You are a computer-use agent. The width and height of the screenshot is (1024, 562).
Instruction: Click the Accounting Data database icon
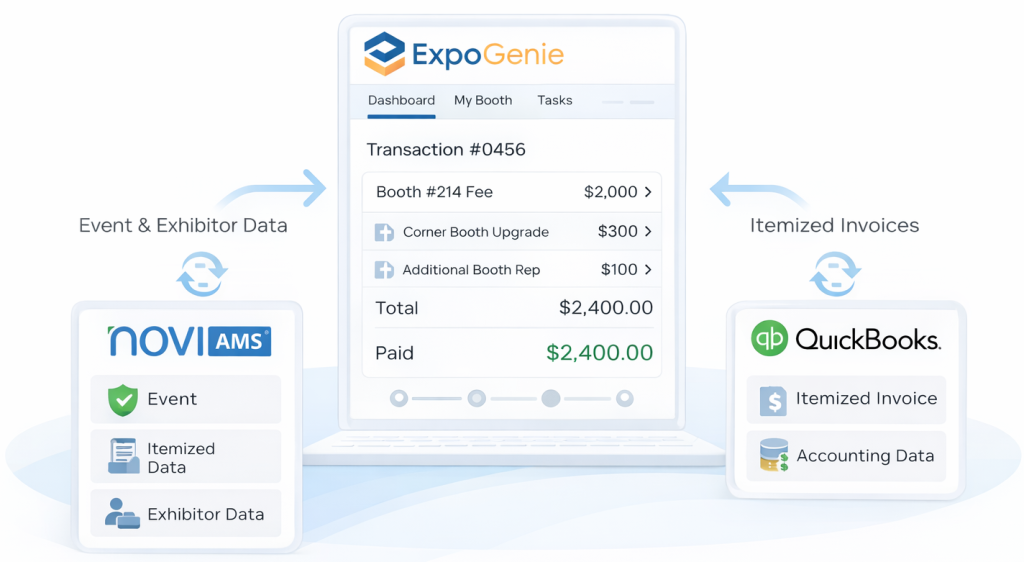pos(772,456)
